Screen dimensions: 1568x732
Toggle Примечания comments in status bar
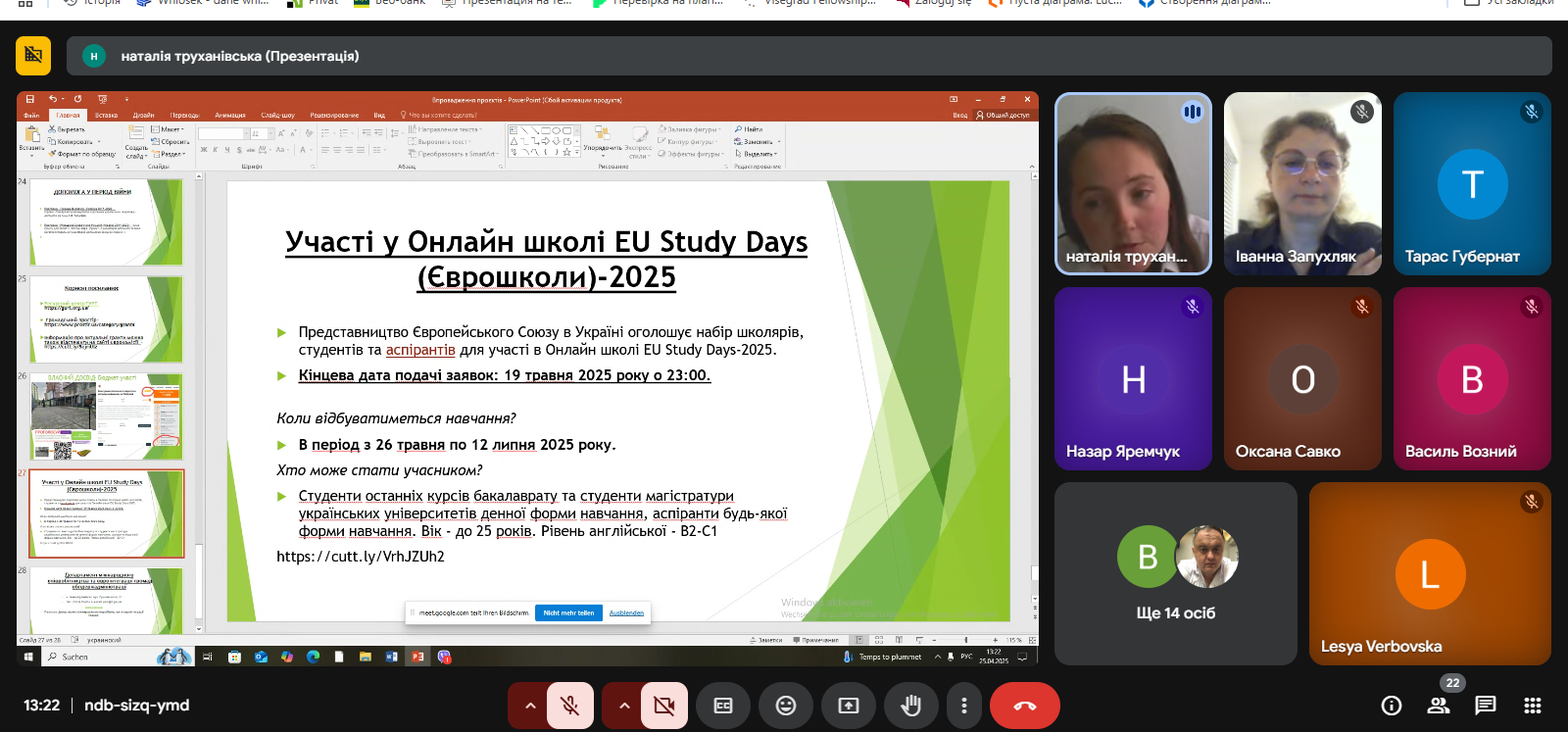(816, 640)
